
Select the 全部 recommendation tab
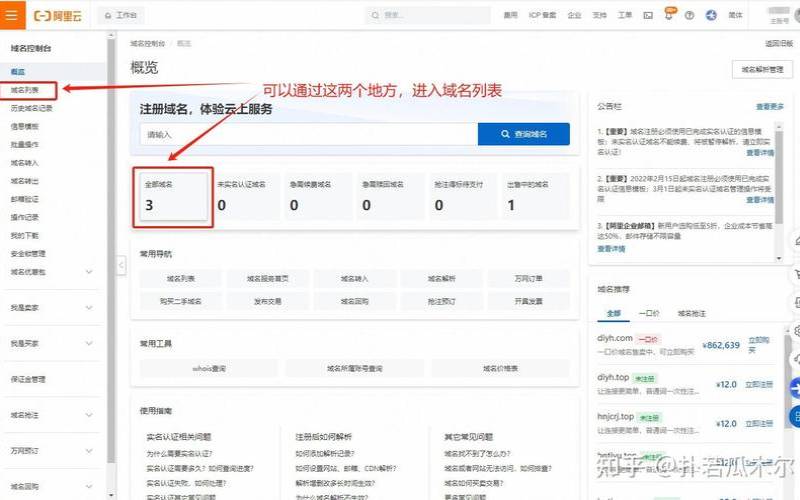tap(614, 313)
